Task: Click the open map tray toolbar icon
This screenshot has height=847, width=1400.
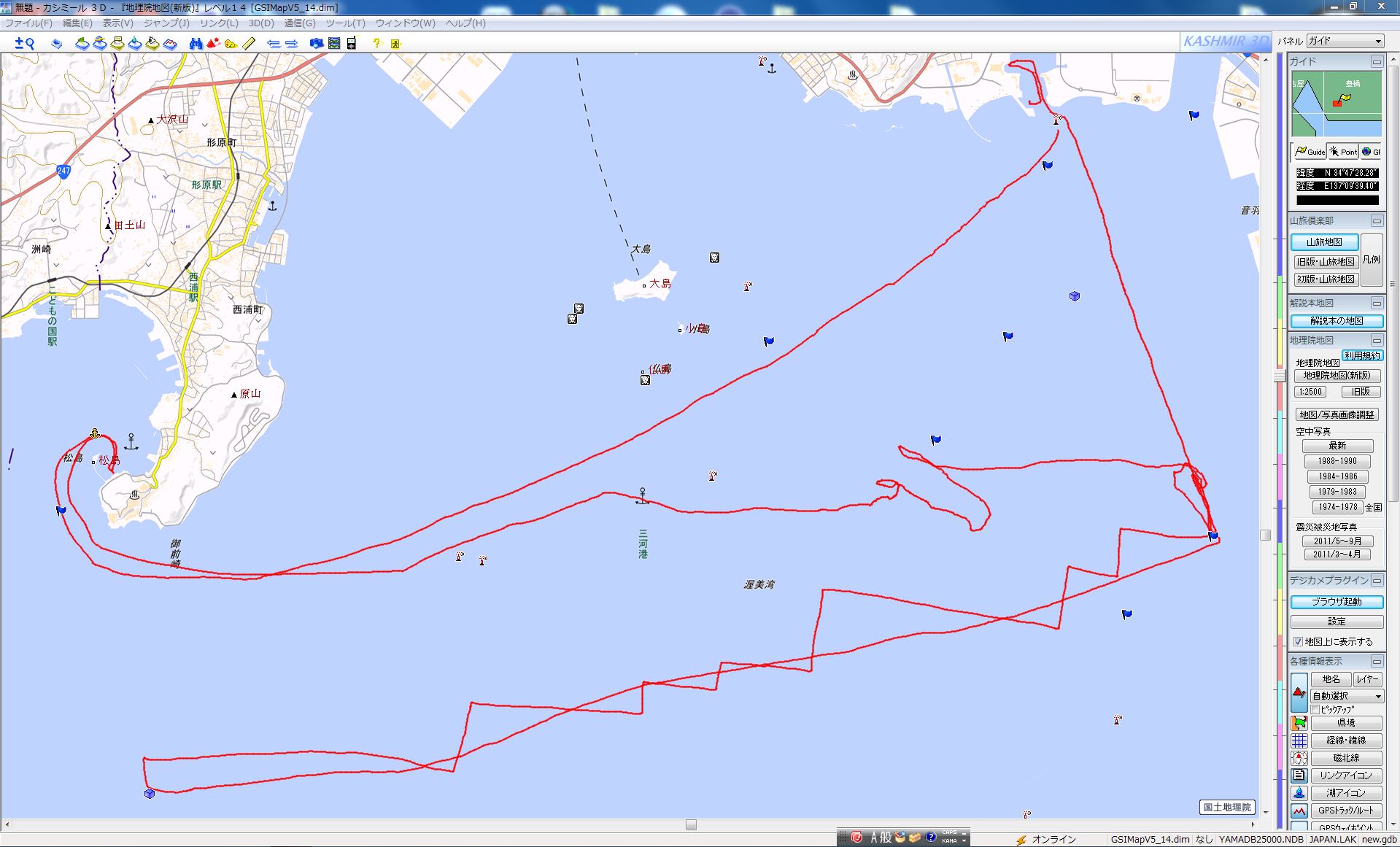Action: pyautogui.click(x=57, y=44)
